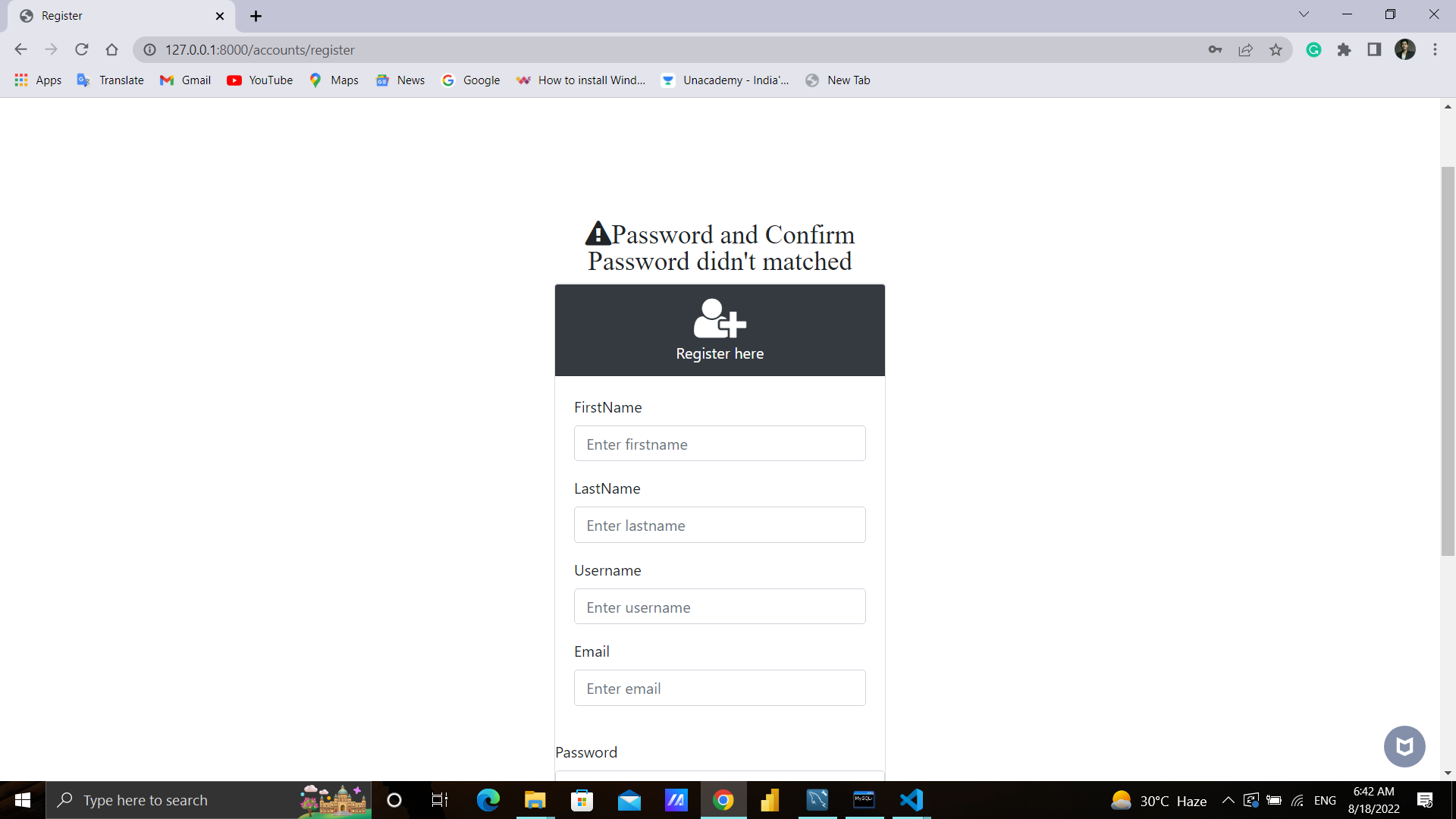The image size is (1456, 819).
Task: Open the chat widget bubble at bottom right
Action: click(1404, 746)
